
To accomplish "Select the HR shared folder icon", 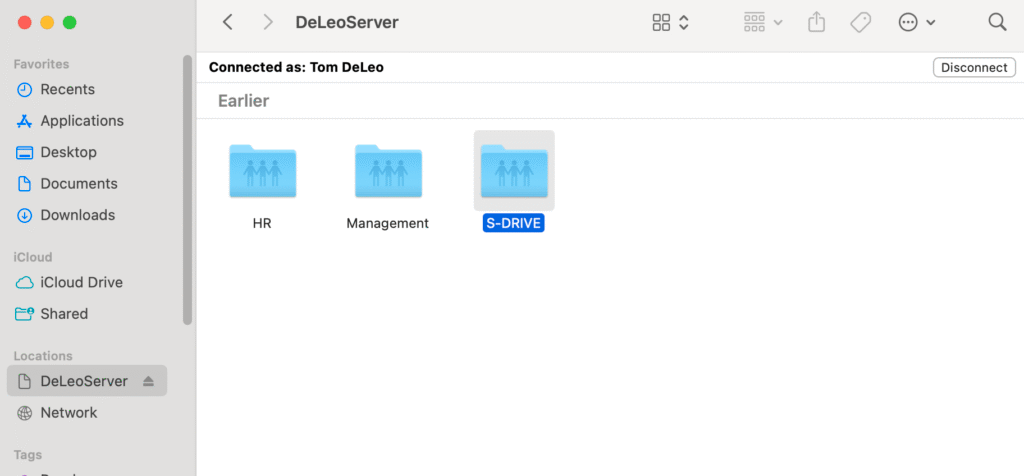I will pos(263,171).
